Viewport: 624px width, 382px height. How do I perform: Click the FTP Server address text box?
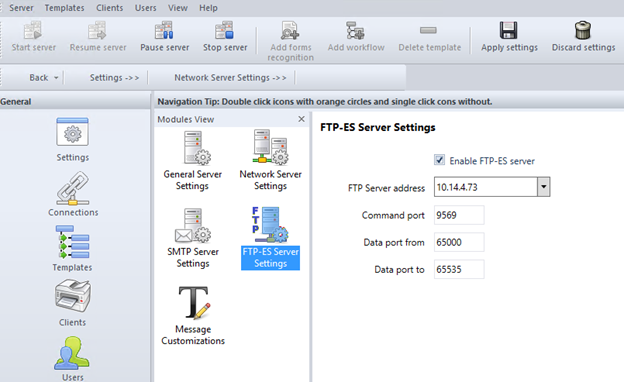coord(486,187)
